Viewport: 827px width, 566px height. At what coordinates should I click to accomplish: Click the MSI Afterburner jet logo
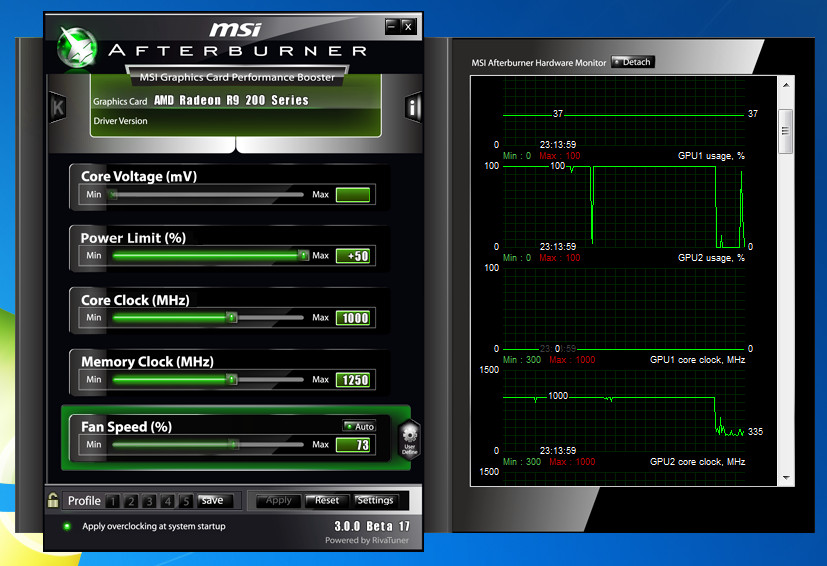tap(77, 48)
